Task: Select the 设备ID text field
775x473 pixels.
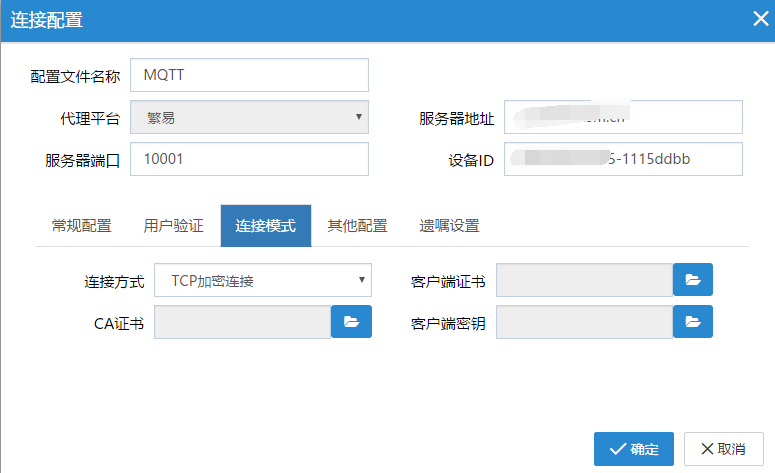Action: point(623,159)
